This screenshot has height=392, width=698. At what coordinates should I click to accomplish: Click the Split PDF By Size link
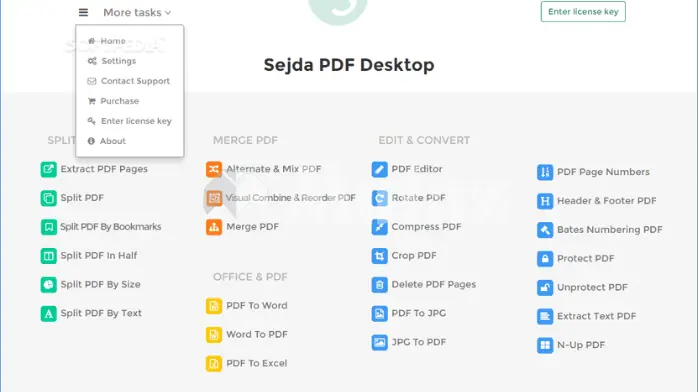(101, 284)
